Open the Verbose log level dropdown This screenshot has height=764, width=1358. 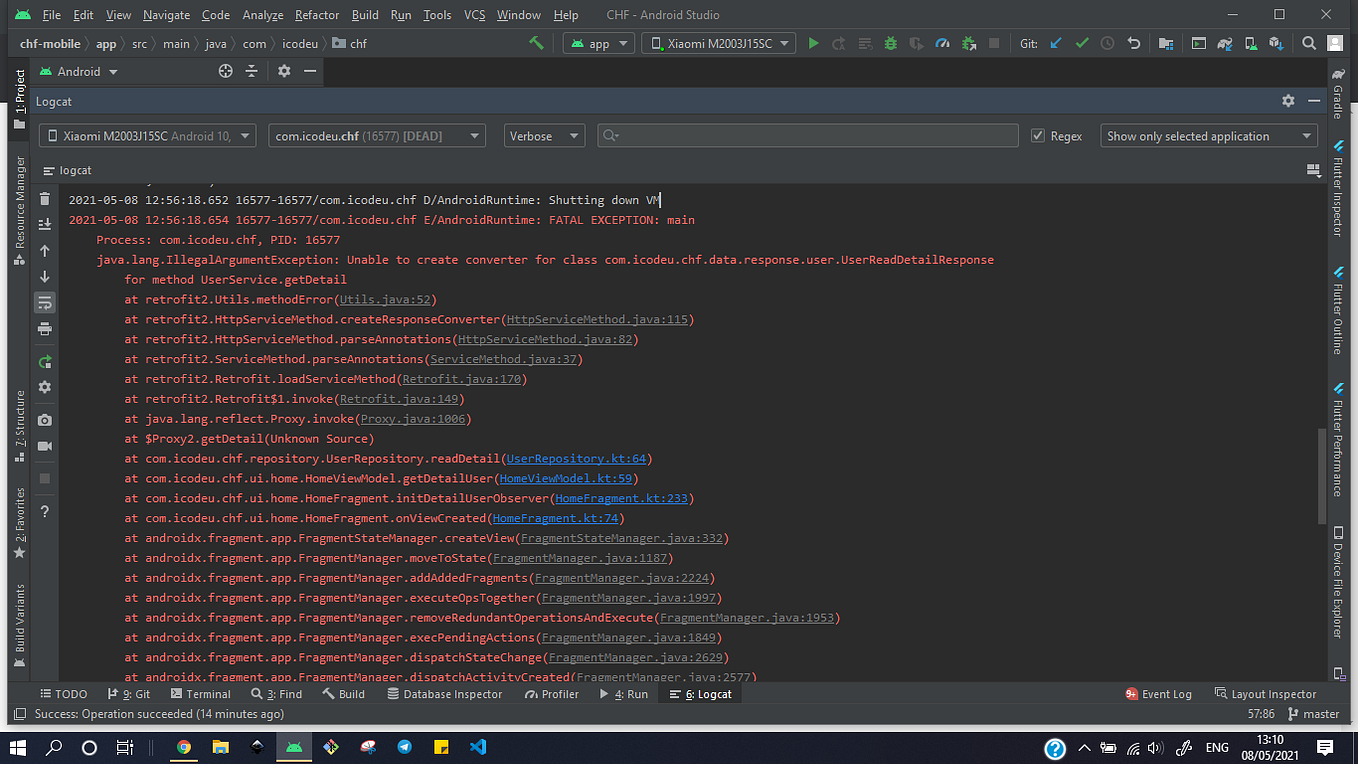coord(544,136)
